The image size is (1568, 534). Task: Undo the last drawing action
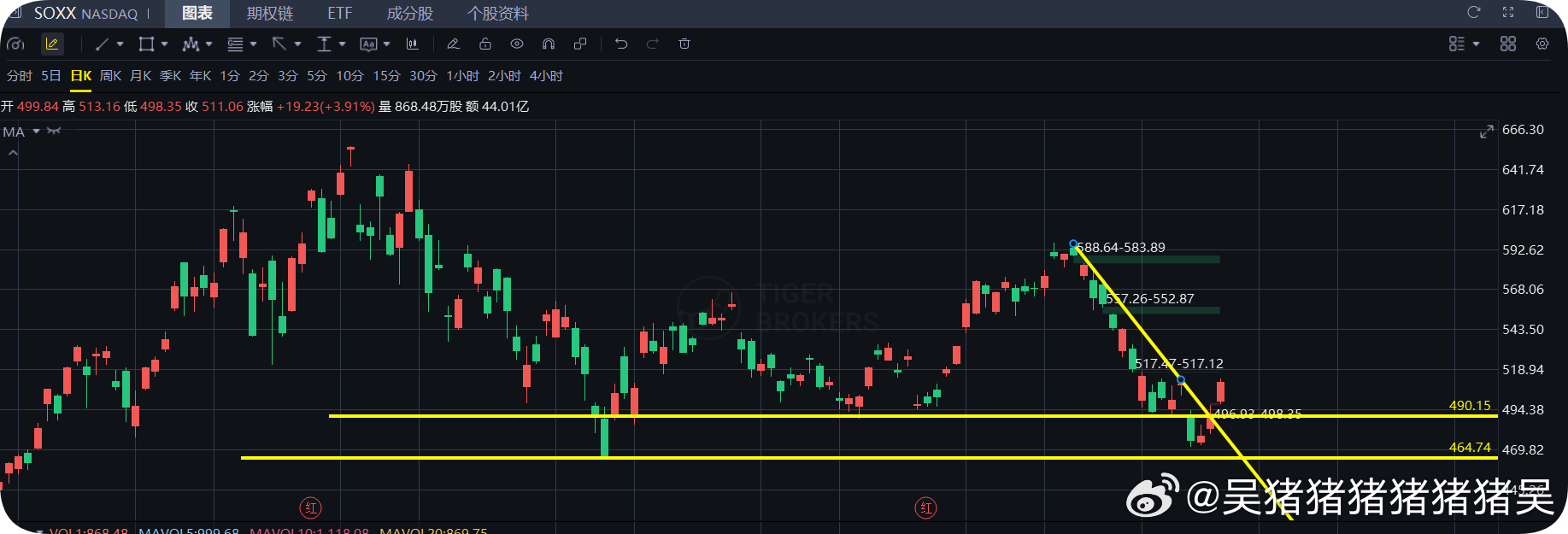(x=621, y=44)
